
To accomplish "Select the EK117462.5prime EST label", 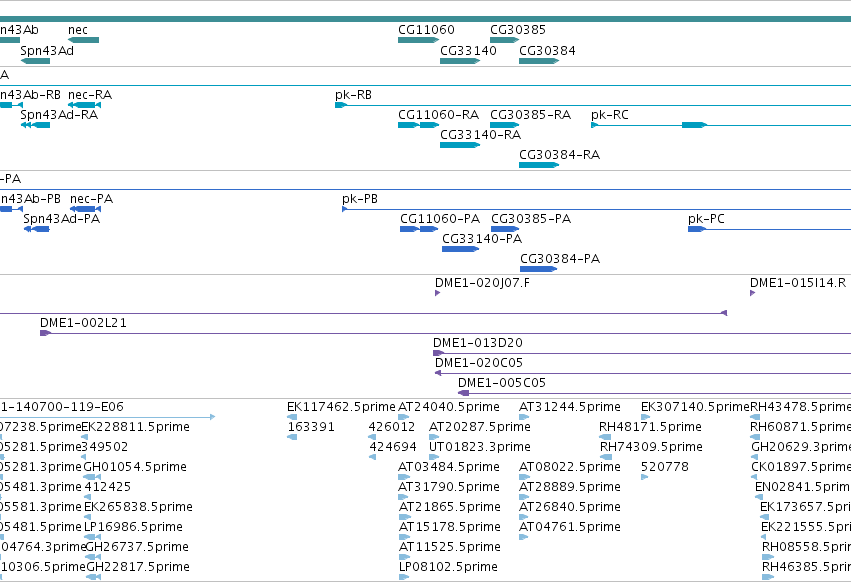I will click(341, 407).
